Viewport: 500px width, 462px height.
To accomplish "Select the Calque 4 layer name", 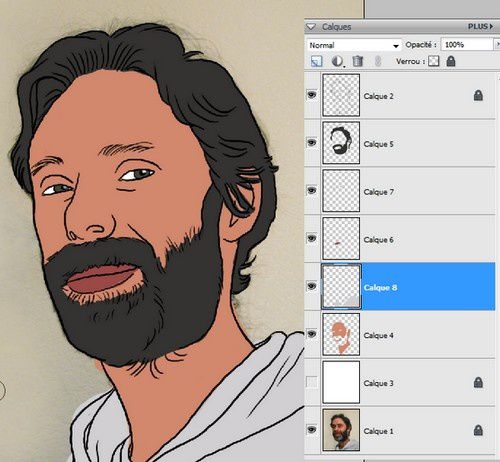I will (378, 335).
